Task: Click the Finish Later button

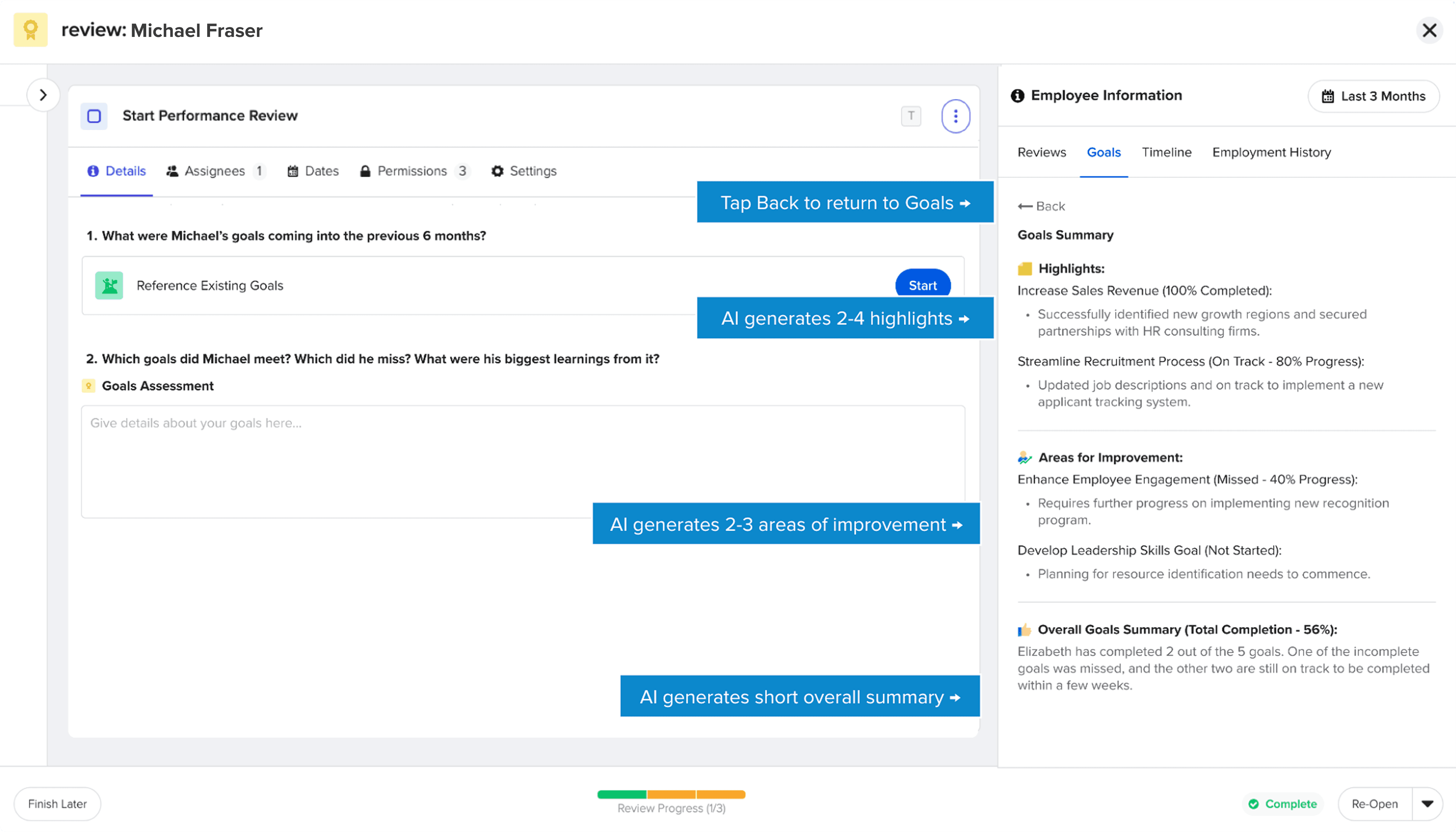Action: pos(58,804)
